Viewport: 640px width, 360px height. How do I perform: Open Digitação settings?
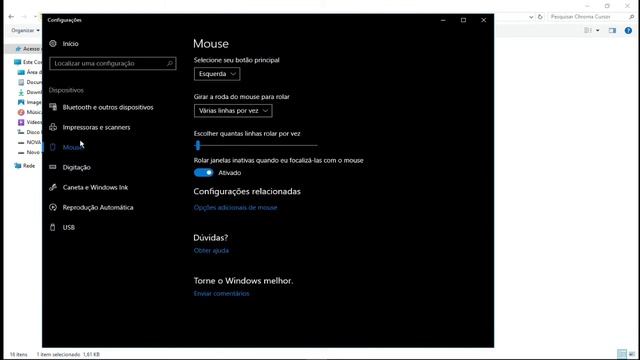click(76, 167)
